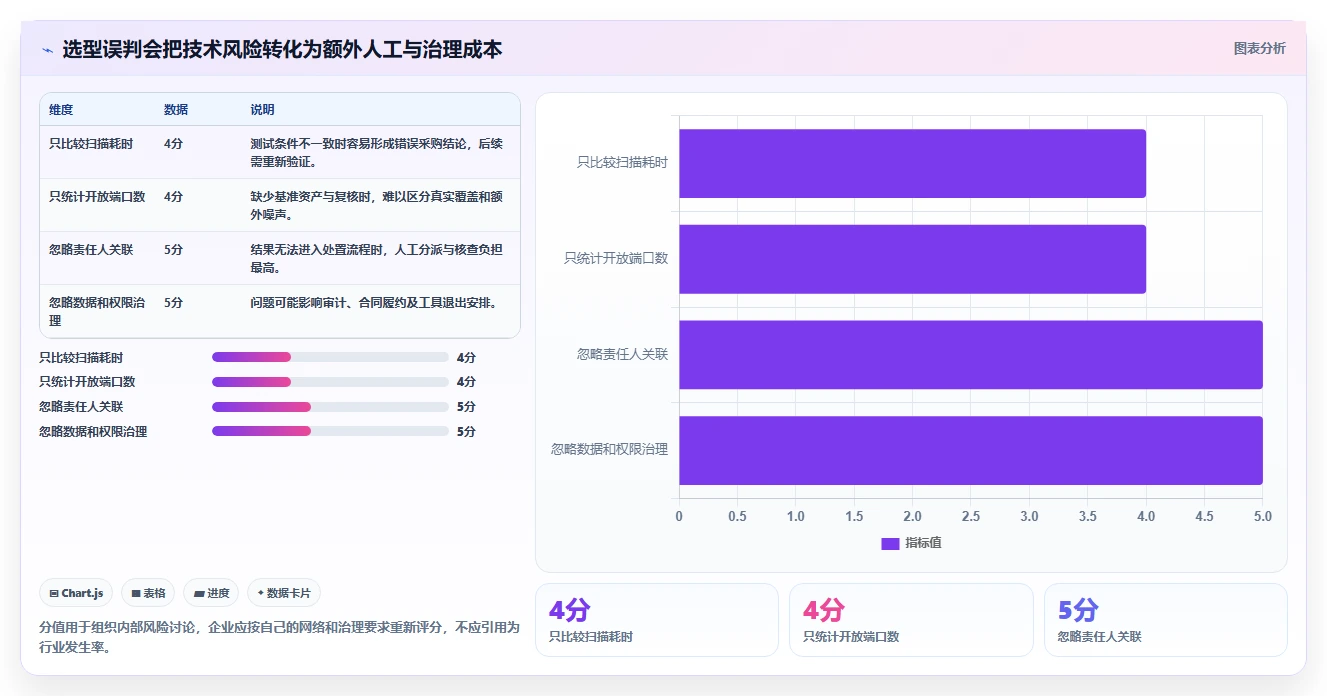
Task: Click the description starting 测试条件不一致
Action: [x=377, y=152]
